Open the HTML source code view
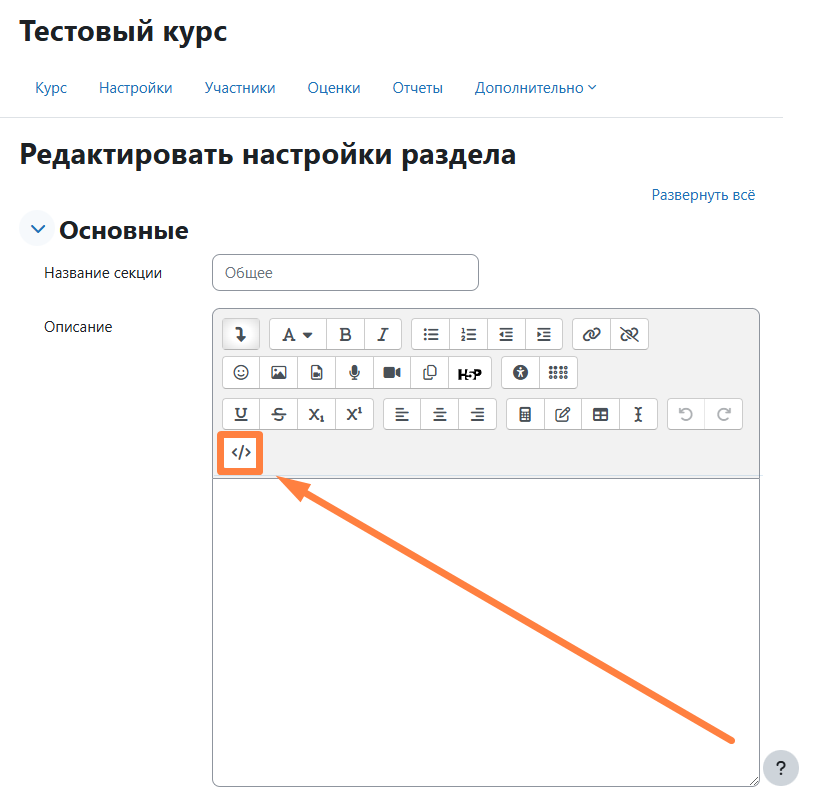This screenshot has width=815, height=802. pyautogui.click(x=241, y=453)
